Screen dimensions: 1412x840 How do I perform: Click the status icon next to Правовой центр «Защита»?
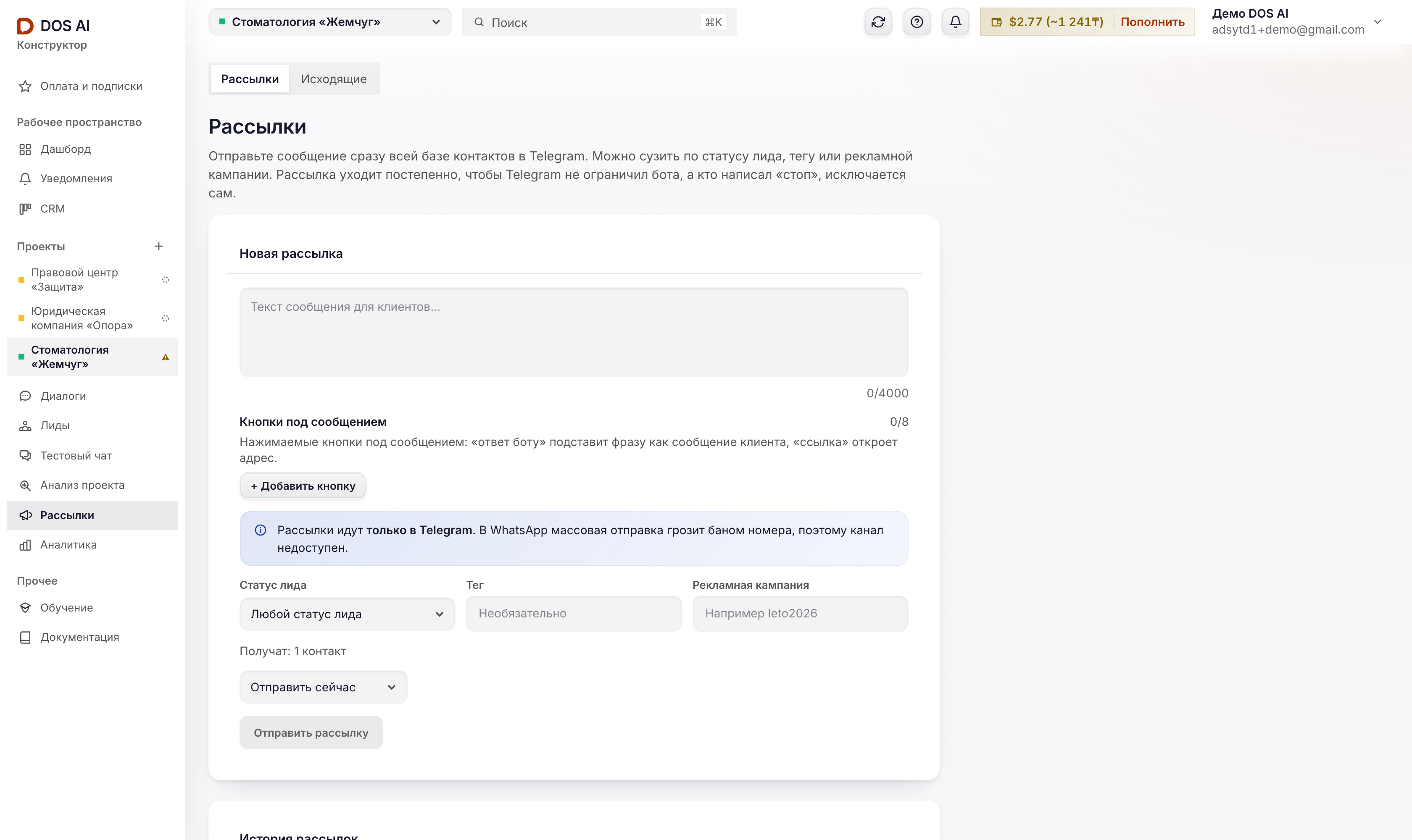[x=166, y=280]
